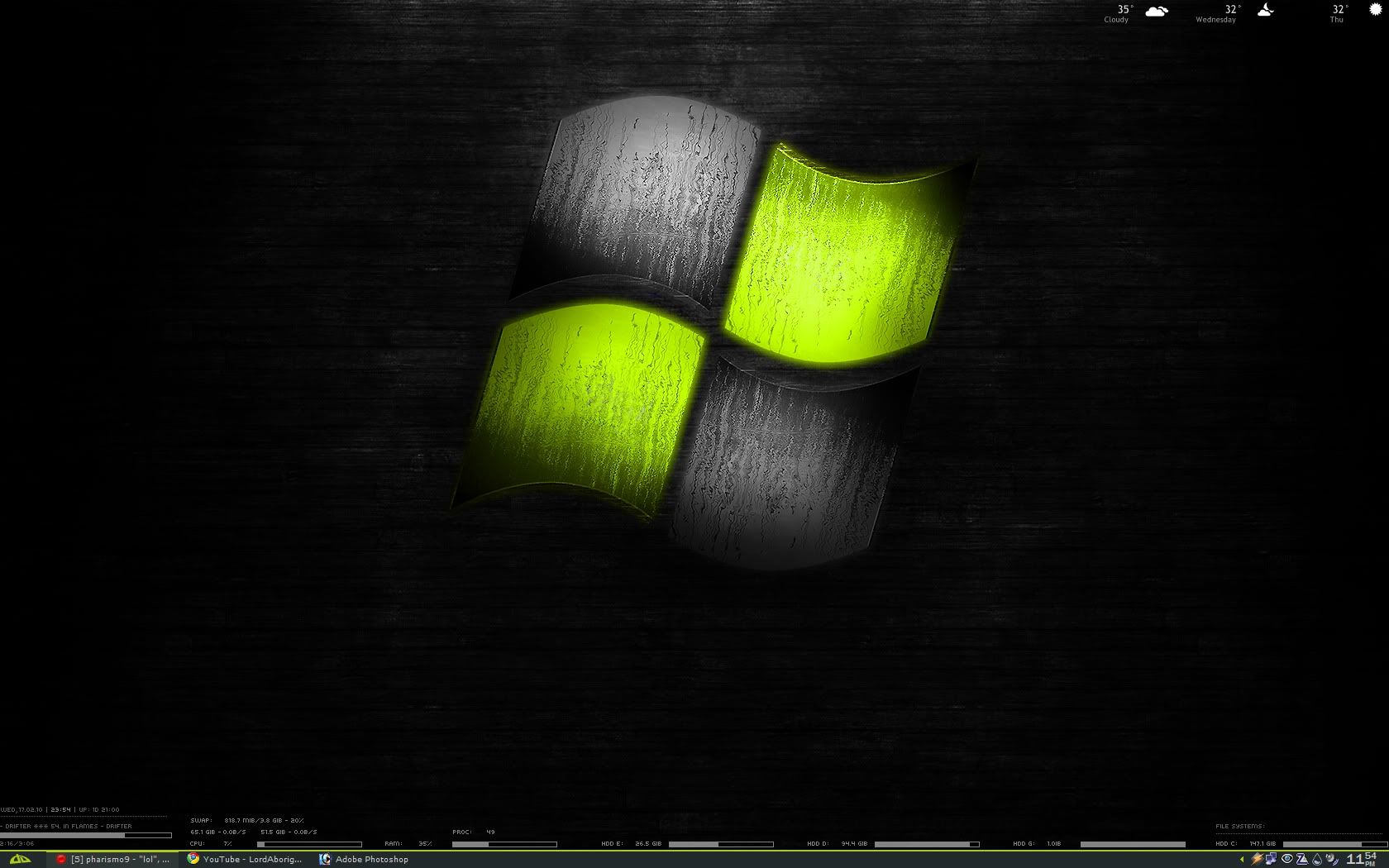The image size is (1389, 868).
Task: Click the HDD G usage bar
Action: [x=1133, y=844]
